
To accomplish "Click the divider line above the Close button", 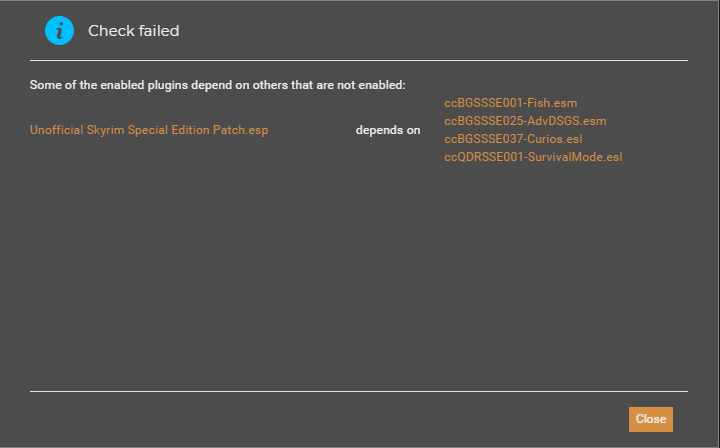I will 359,391.
